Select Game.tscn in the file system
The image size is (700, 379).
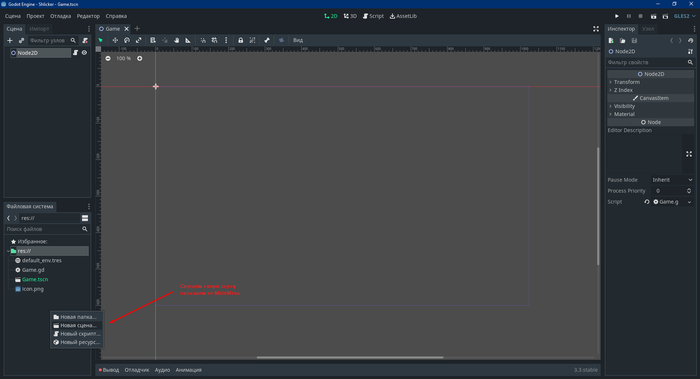click(35, 279)
